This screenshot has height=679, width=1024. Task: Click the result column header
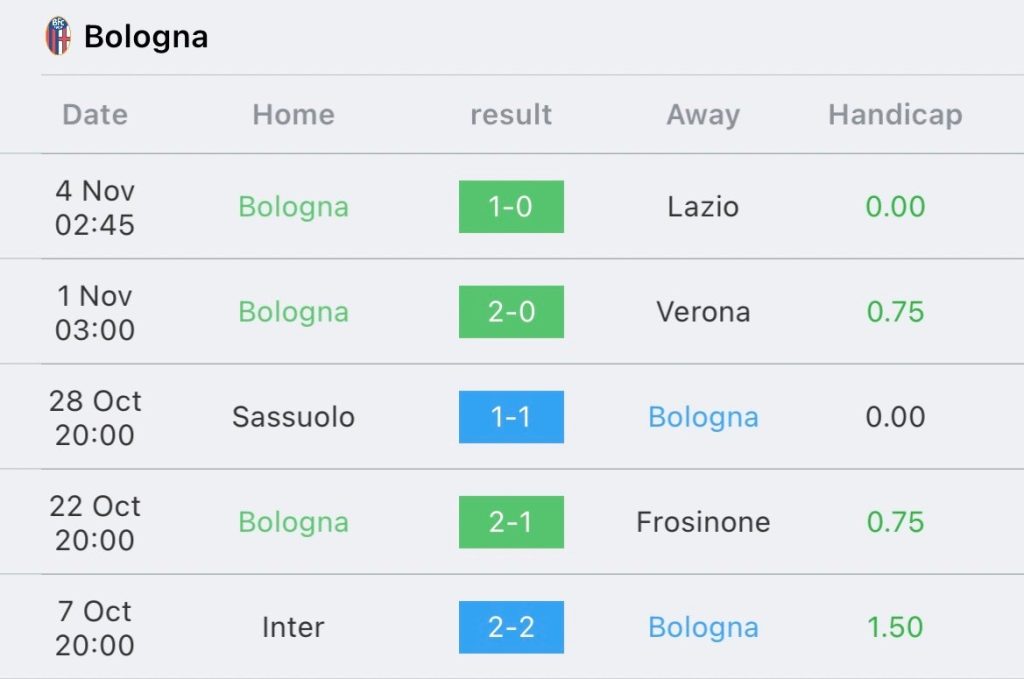point(511,115)
